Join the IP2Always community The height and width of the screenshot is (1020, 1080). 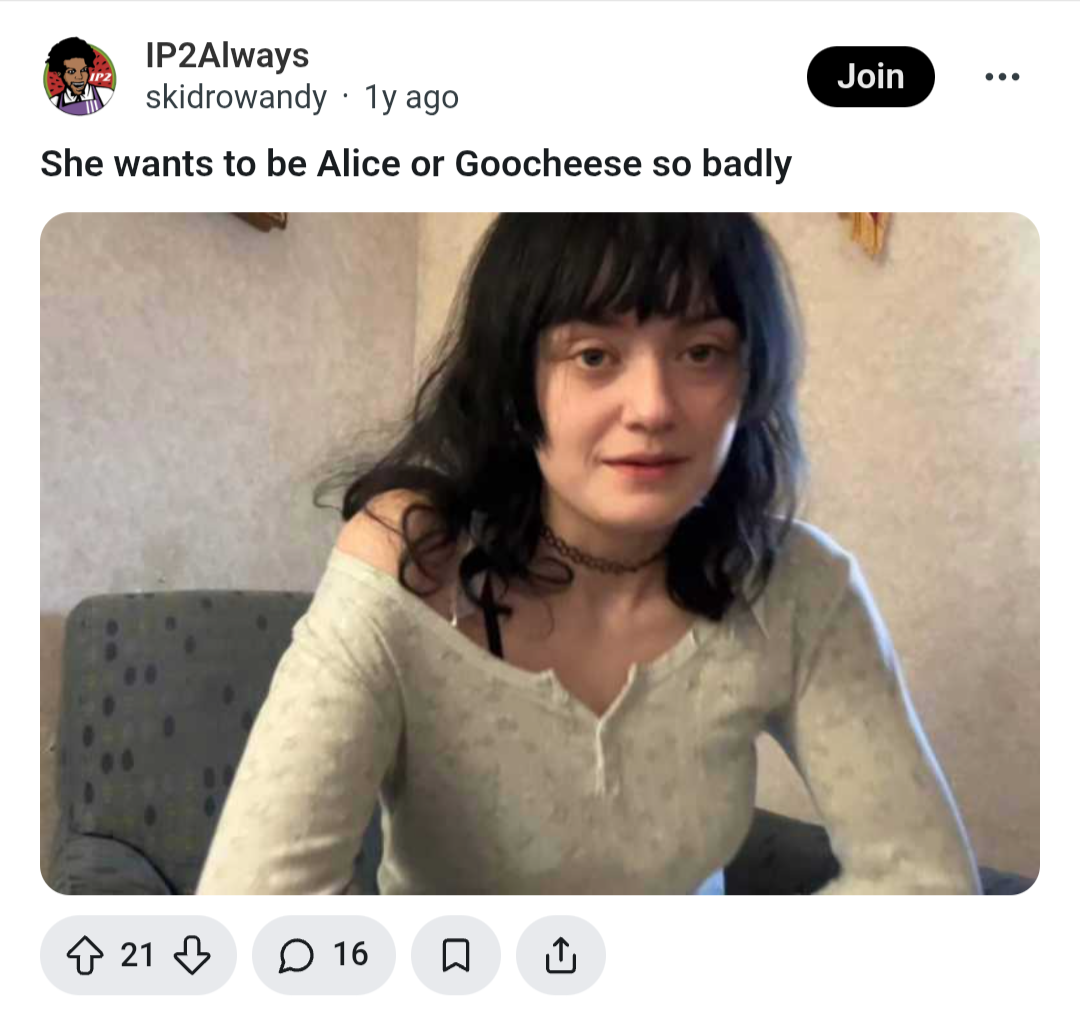(871, 76)
